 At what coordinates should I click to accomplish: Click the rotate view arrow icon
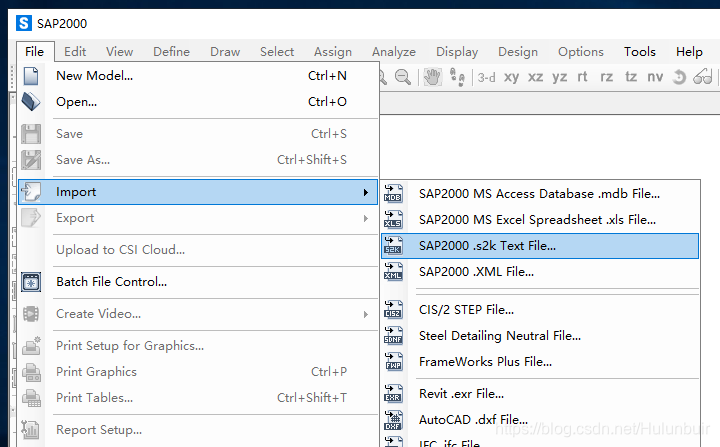point(679,77)
